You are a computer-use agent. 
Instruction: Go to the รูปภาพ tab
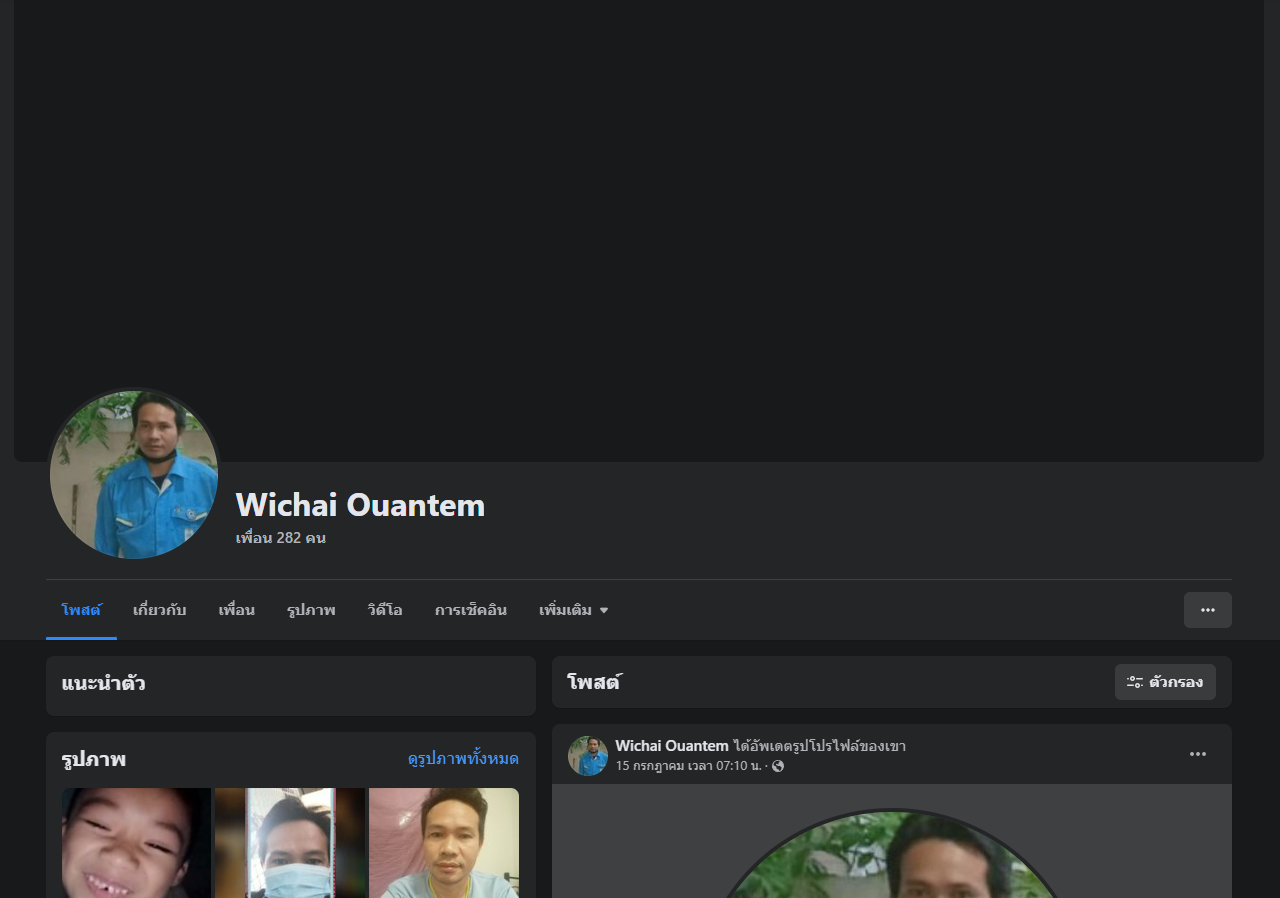311,610
